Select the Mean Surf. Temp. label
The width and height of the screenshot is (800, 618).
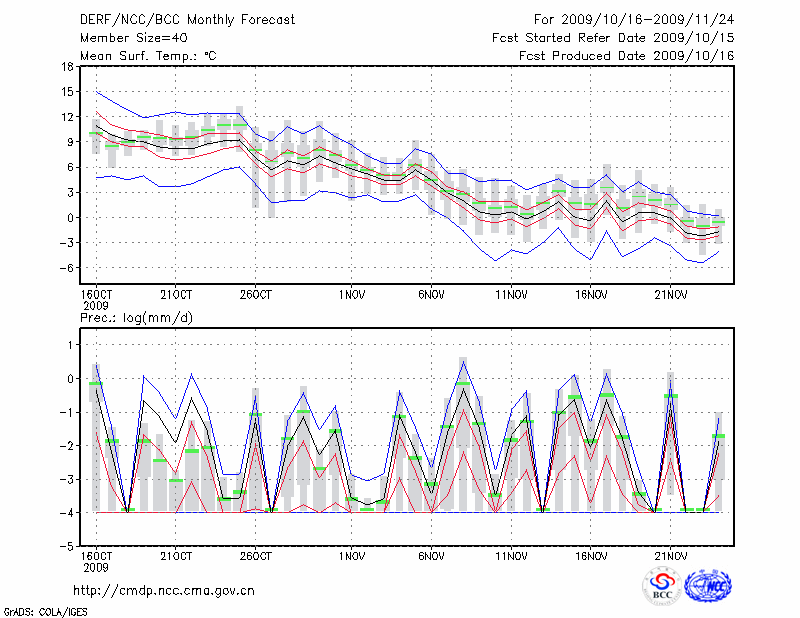147,55
